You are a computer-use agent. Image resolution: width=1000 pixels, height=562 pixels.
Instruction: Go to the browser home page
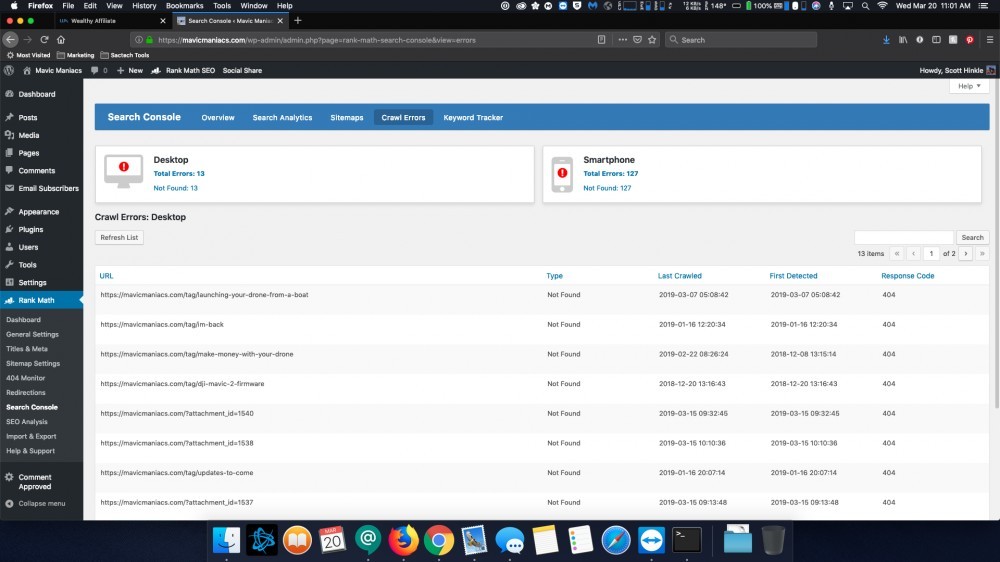click(61, 40)
